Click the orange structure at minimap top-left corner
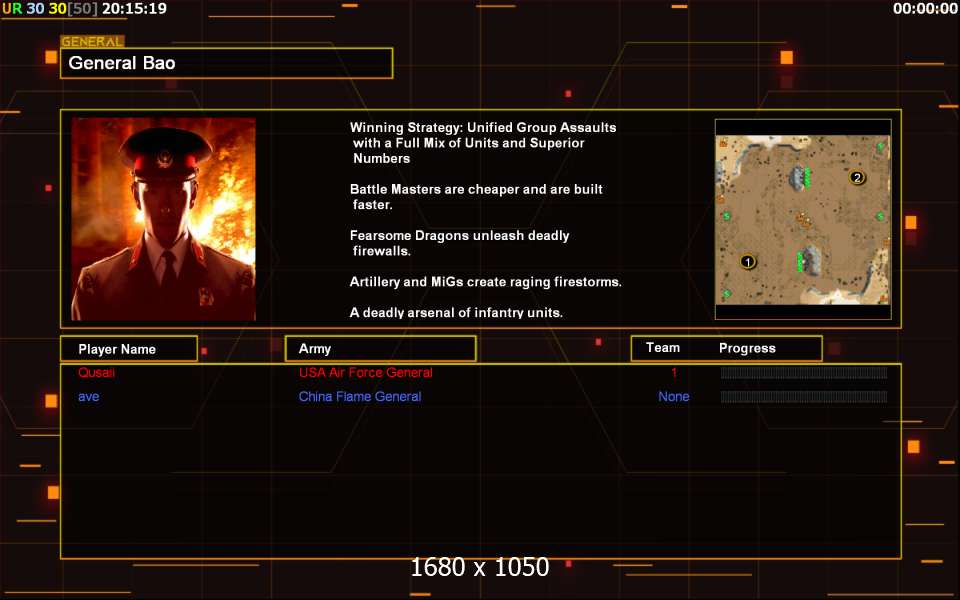 pyautogui.click(x=722, y=143)
